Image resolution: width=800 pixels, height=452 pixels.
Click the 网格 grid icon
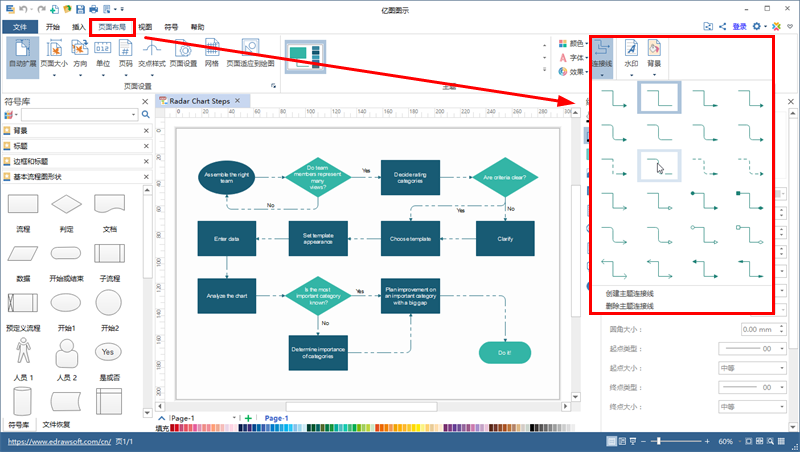tap(212, 54)
